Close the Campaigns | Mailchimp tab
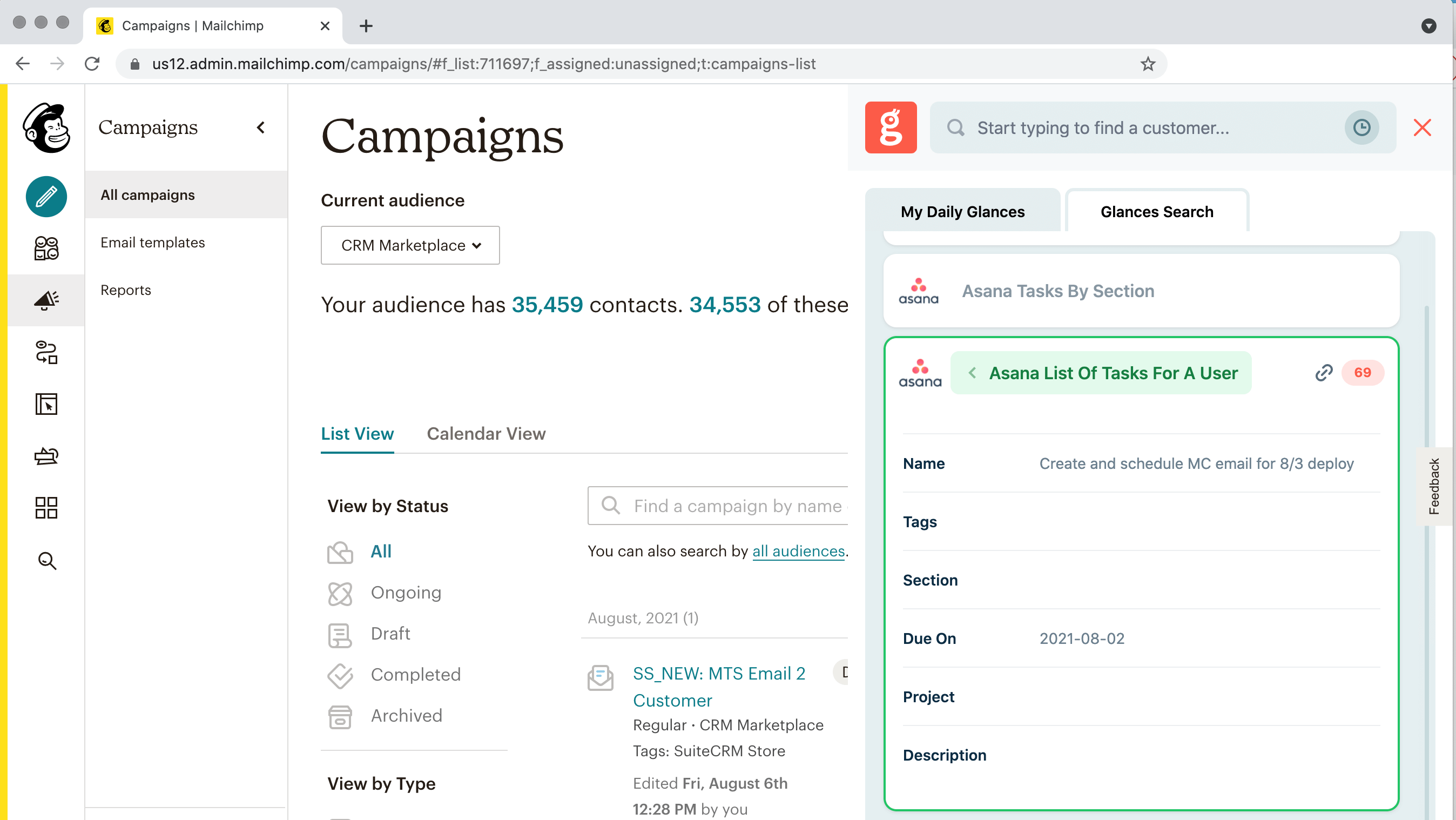1456x820 pixels. [x=325, y=25]
